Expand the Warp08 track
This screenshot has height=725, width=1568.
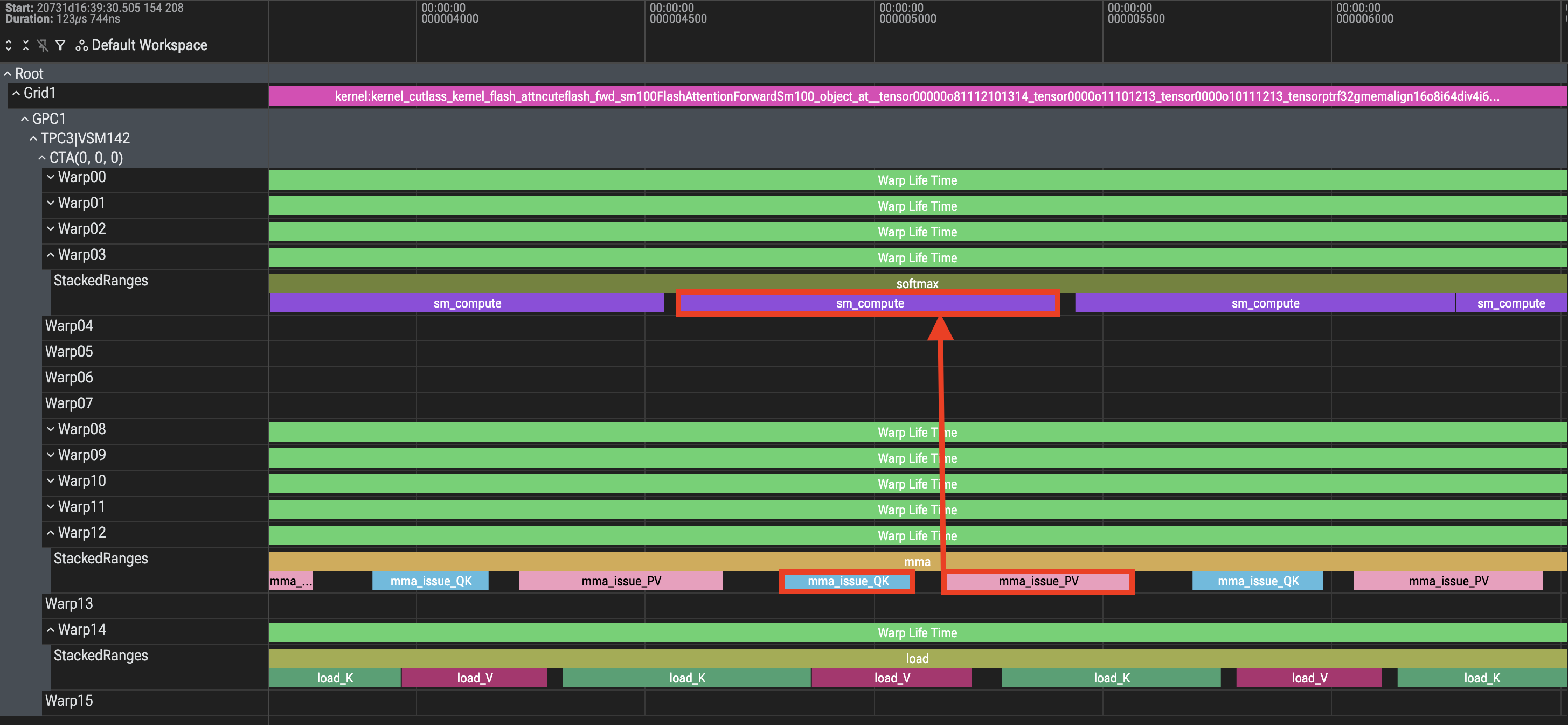click(x=51, y=429)
